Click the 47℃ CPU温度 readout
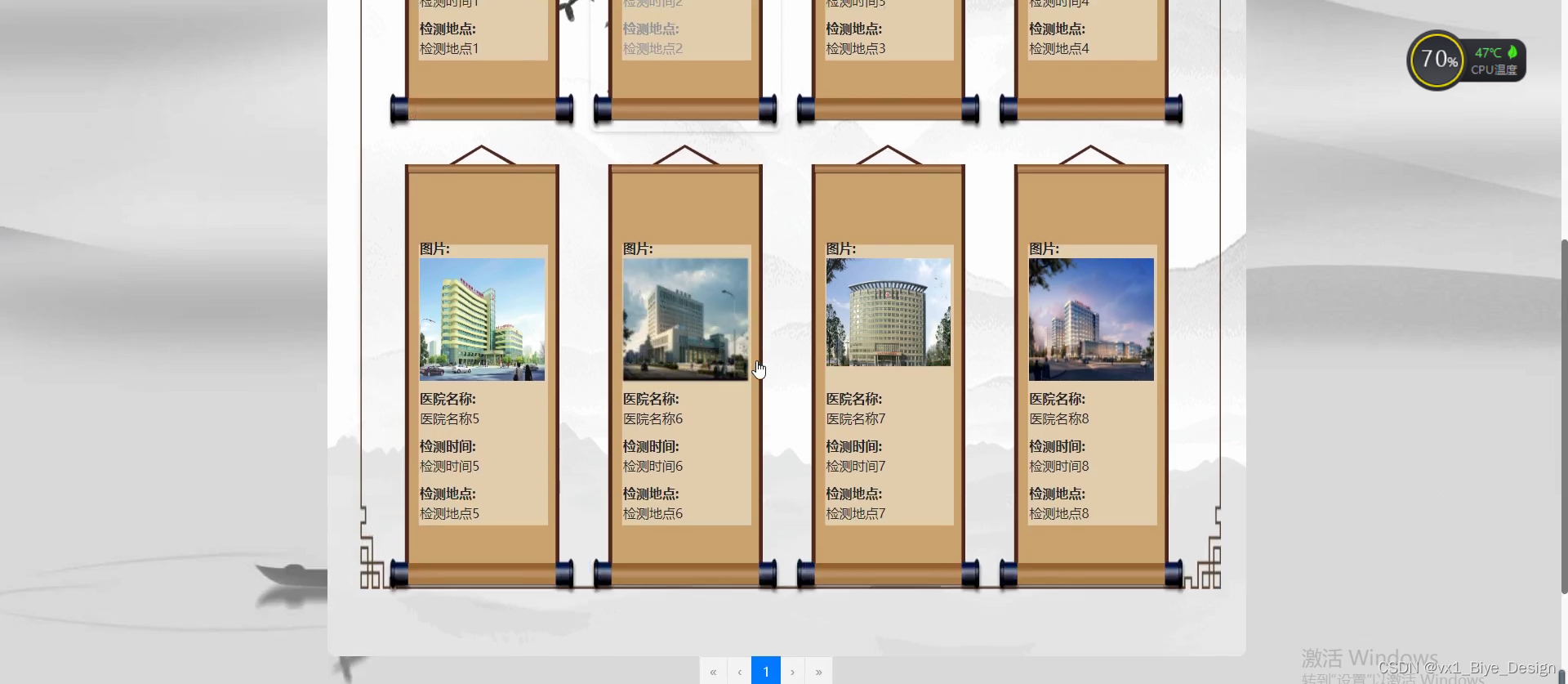 tap(1494, 61)
